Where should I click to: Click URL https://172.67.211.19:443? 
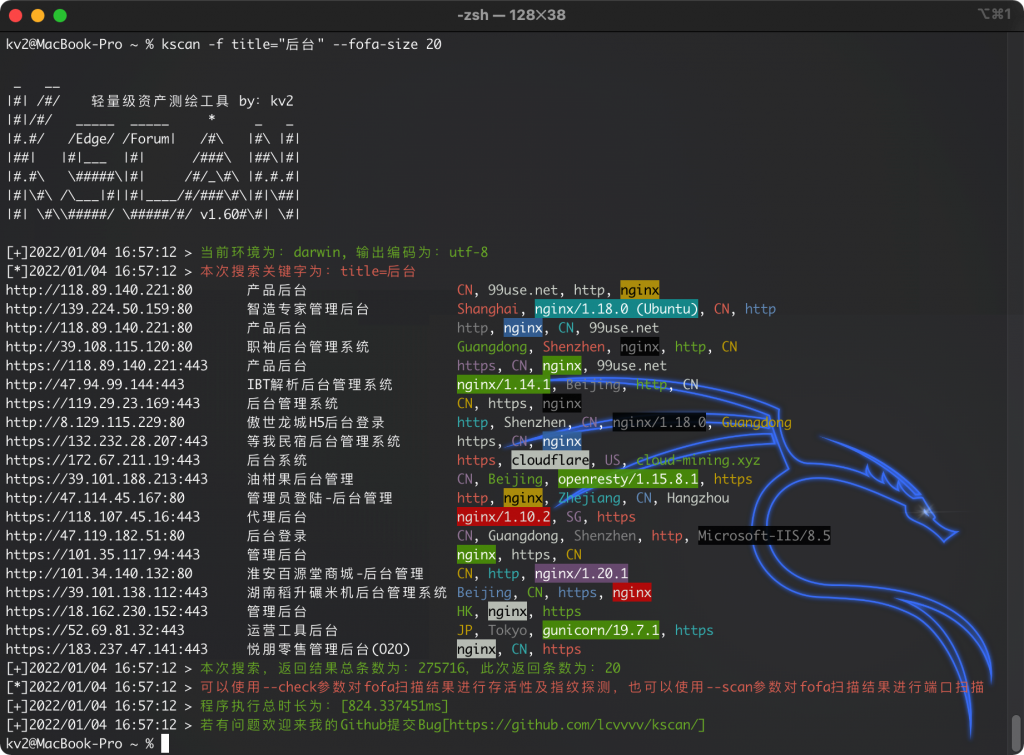pos(103,460)
